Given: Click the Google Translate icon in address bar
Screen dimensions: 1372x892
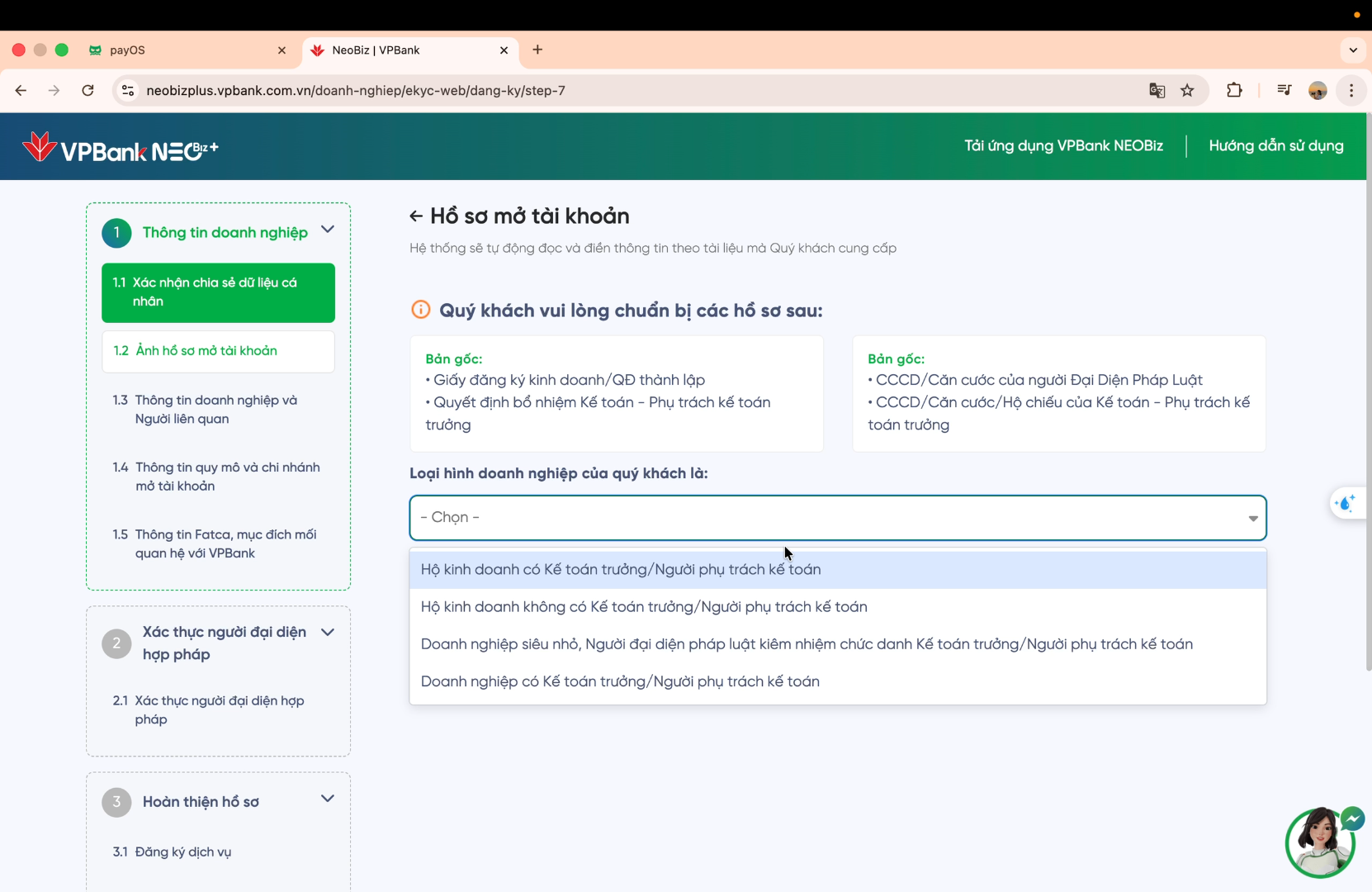Looking at the screenshot, I should point(1157,91).
